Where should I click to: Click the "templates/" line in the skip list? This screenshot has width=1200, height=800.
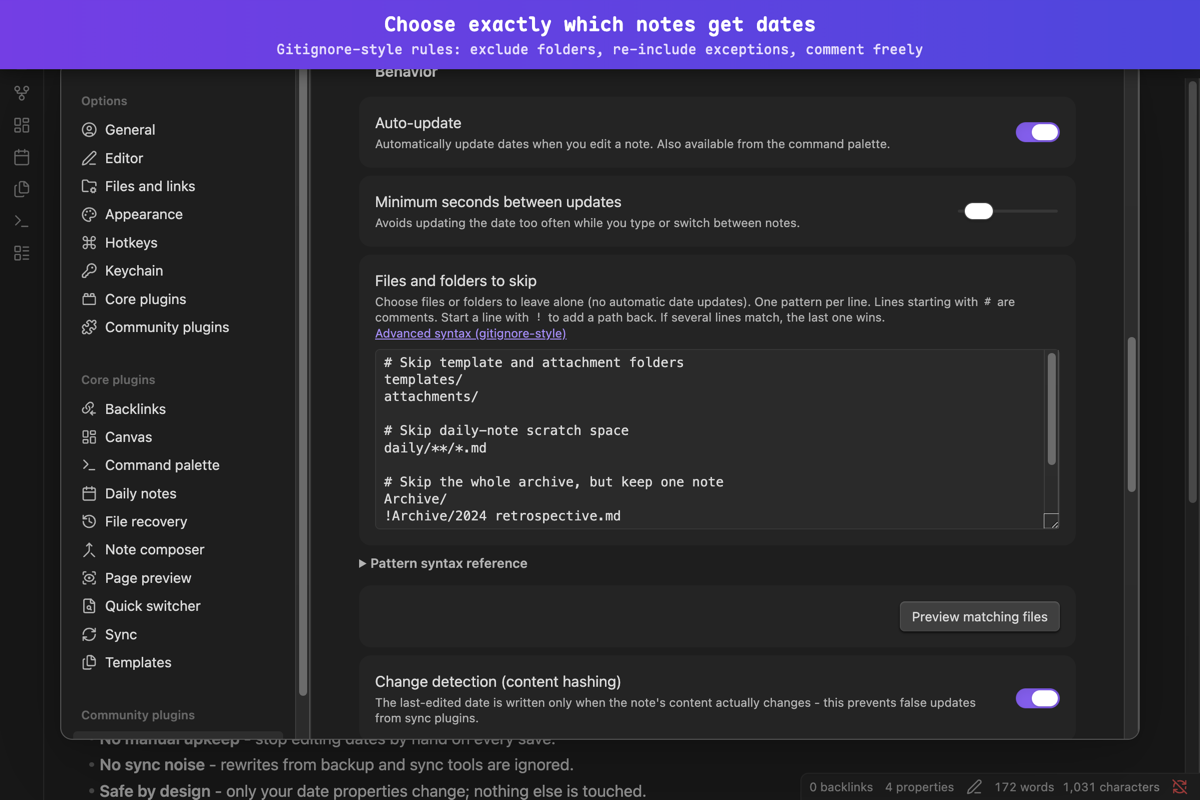click(x=423, y=379)
